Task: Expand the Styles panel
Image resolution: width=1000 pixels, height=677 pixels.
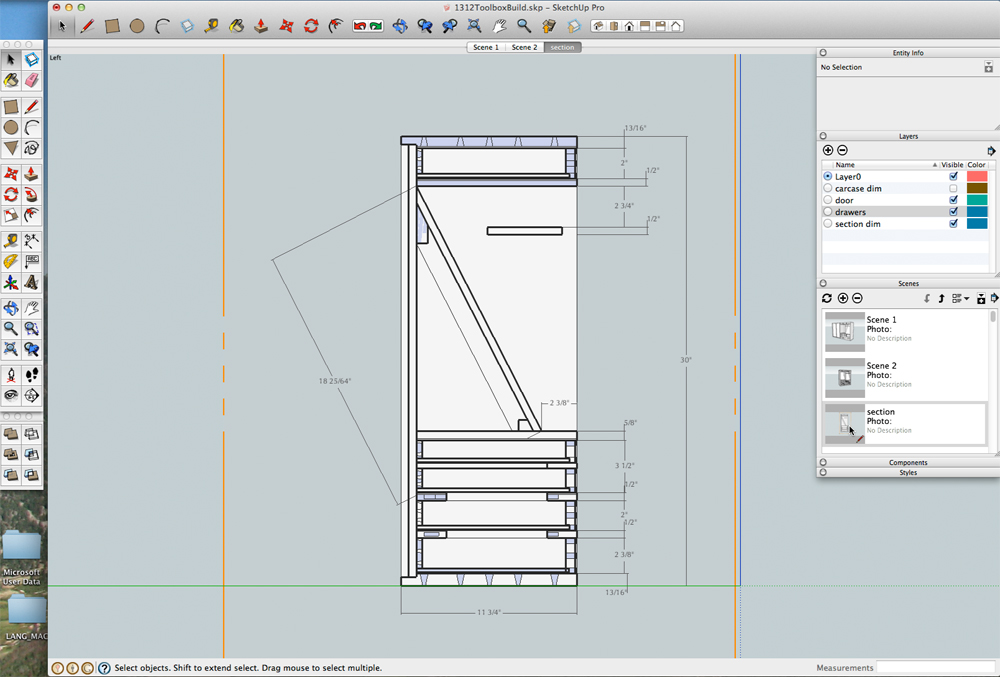Action: pos(908,473)
